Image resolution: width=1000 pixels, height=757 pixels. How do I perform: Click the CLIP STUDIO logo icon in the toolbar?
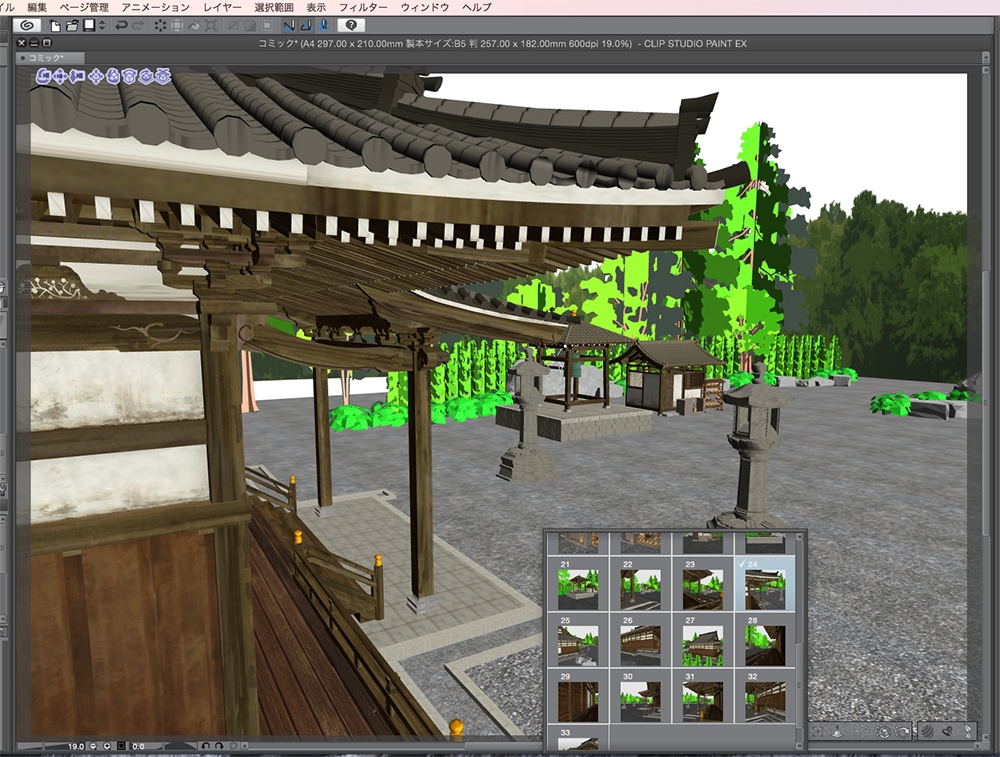click(25, 25)
